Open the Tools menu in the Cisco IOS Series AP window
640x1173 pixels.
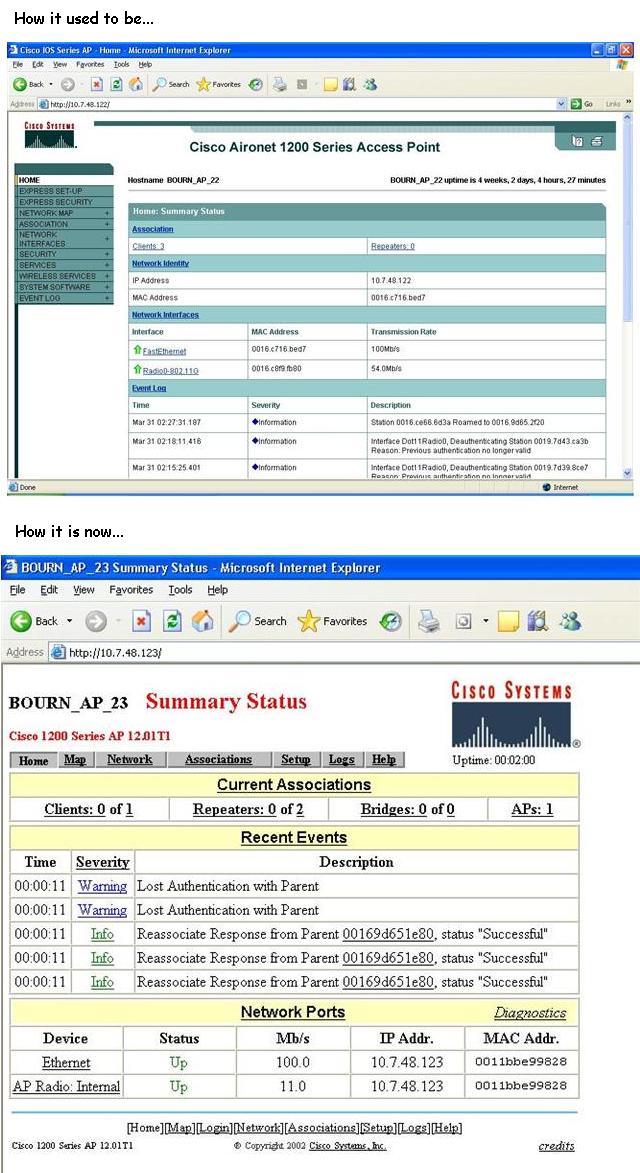click(122, 64)
